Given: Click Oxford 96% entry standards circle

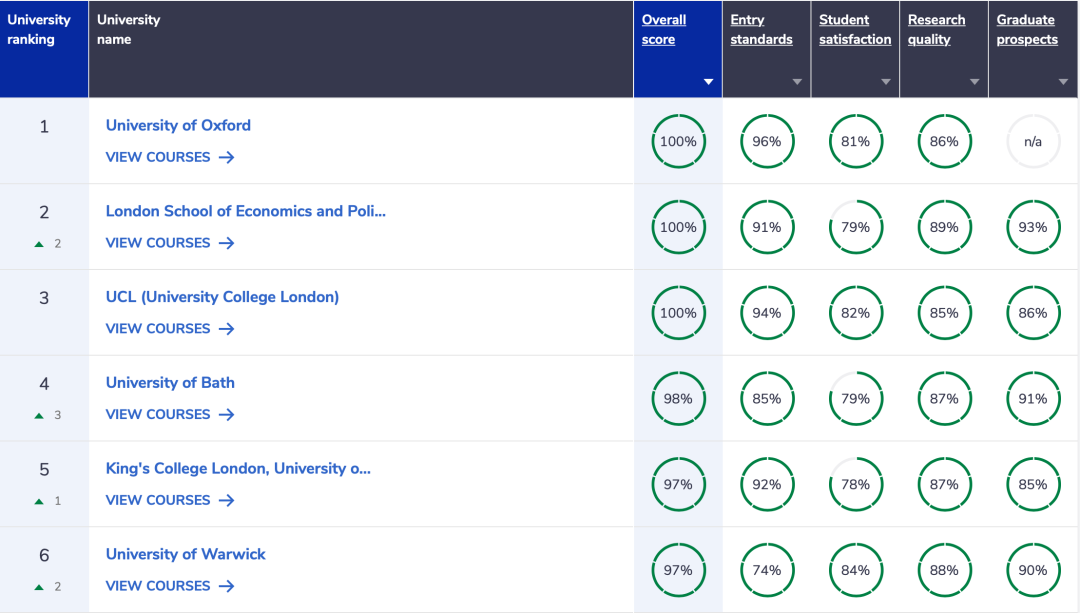Looking at the screenshot, I should [767, 141].
